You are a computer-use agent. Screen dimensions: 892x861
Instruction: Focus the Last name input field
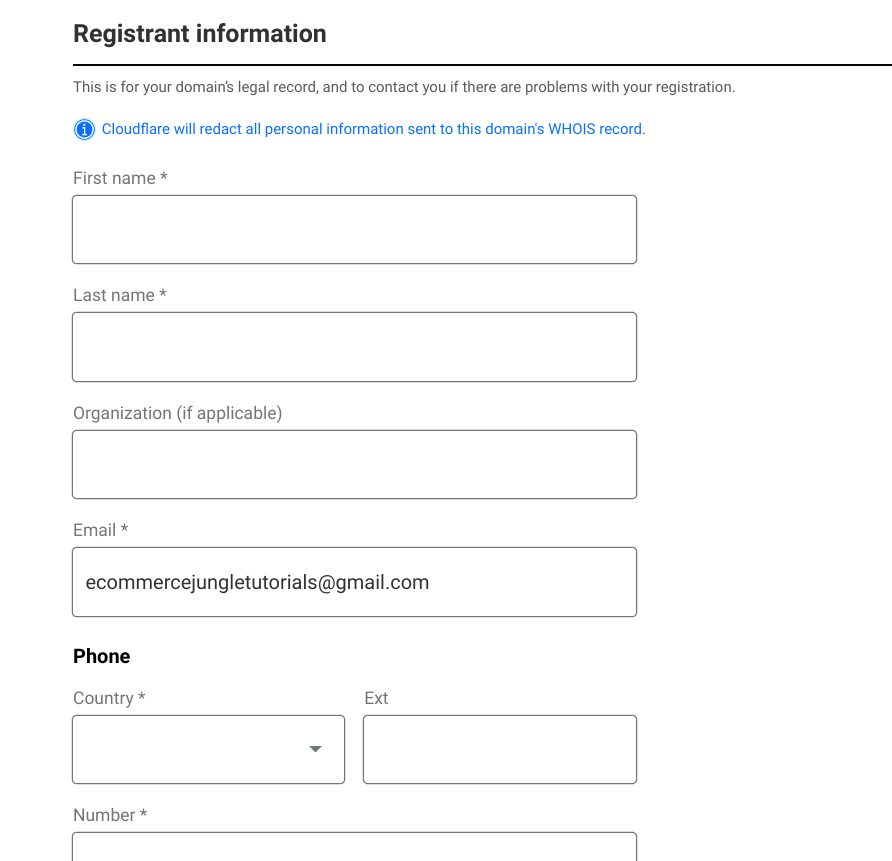click(x=354, y=347)
